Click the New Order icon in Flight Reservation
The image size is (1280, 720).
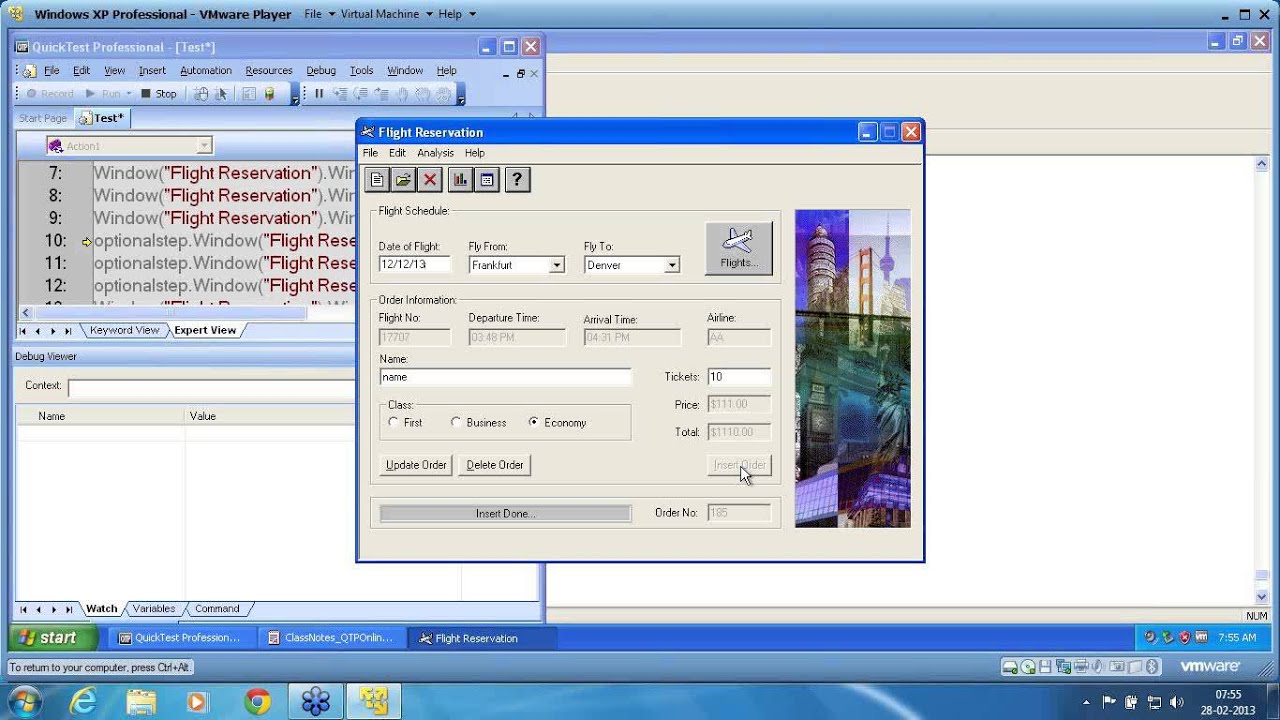pyautogui.click(x=377, y=180)
